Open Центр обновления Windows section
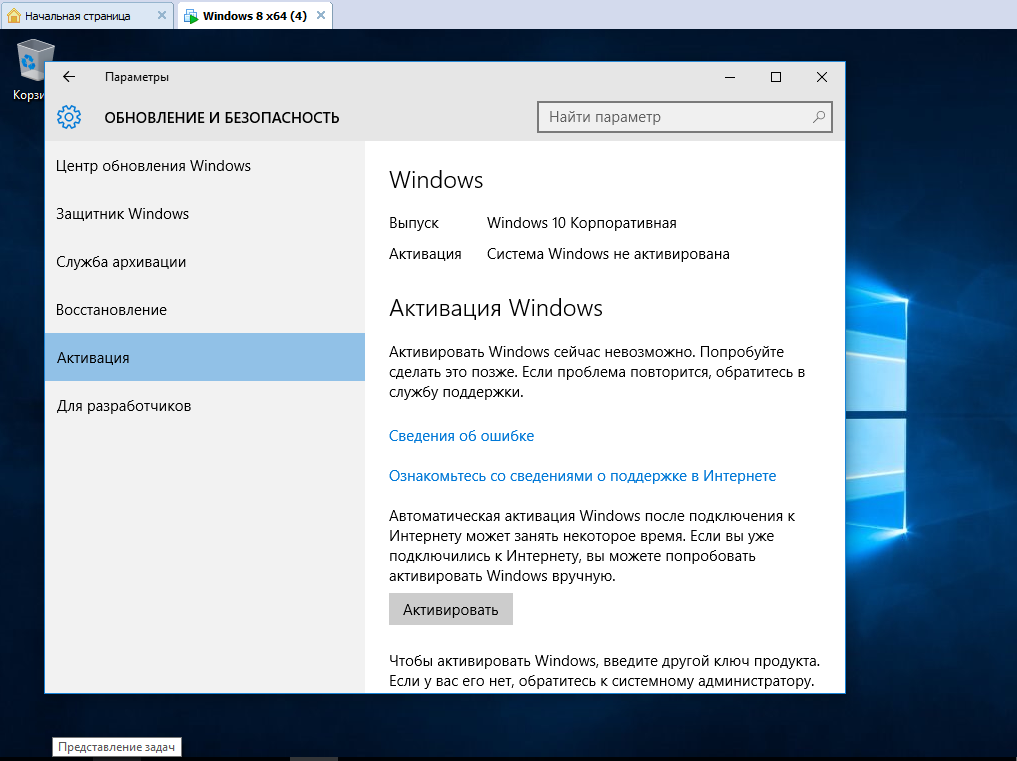The image size is (1017, 761). point(205,166)
